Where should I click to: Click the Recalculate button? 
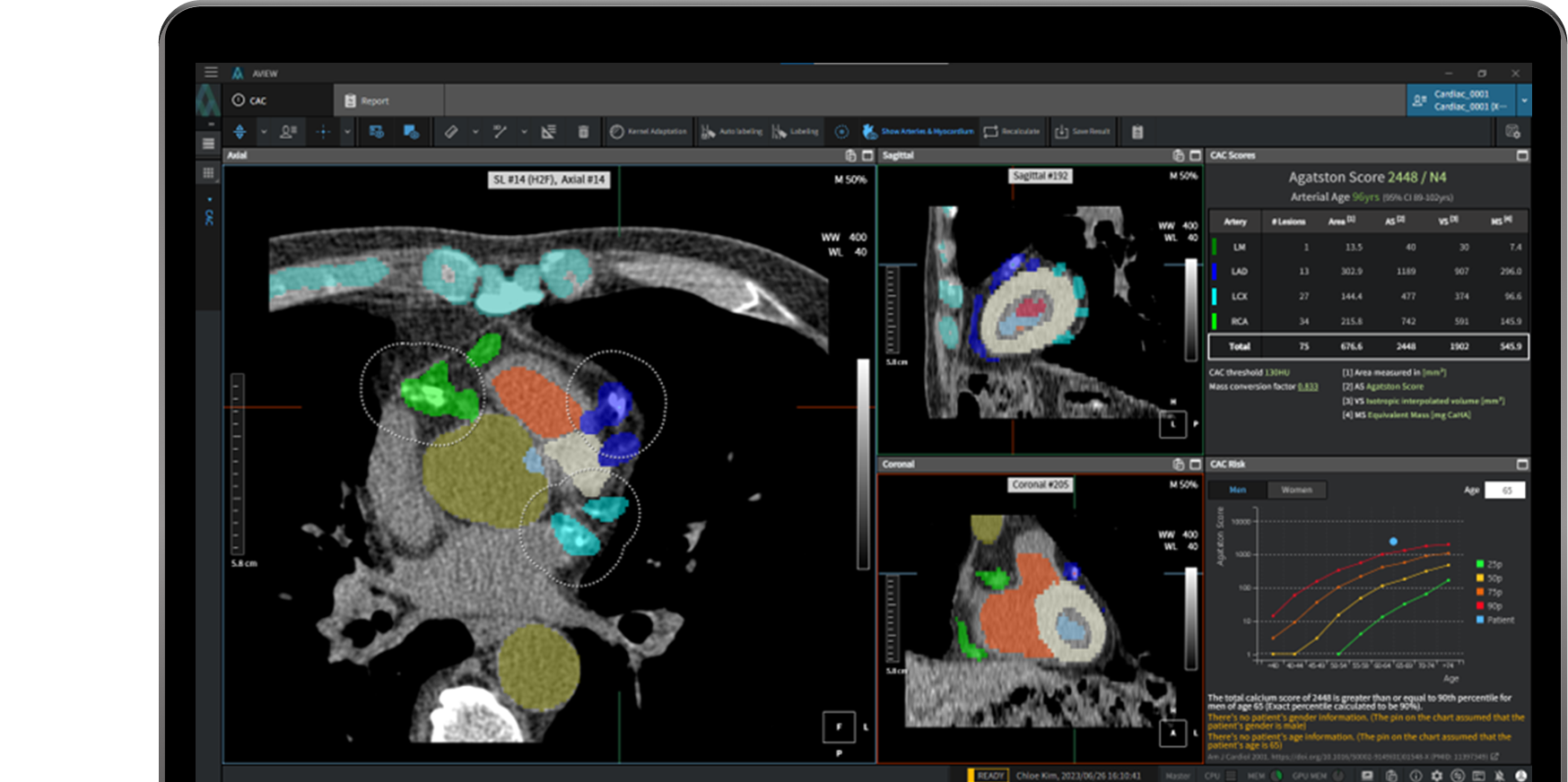click(x=1012, y=132)
